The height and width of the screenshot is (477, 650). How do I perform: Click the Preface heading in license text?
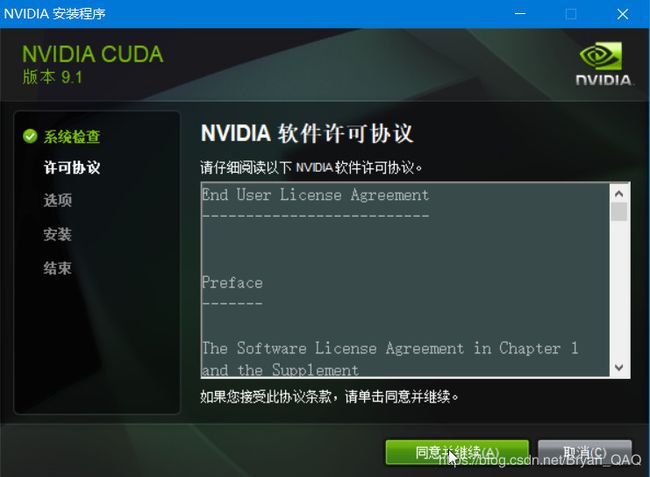click(x=232, y=283)
